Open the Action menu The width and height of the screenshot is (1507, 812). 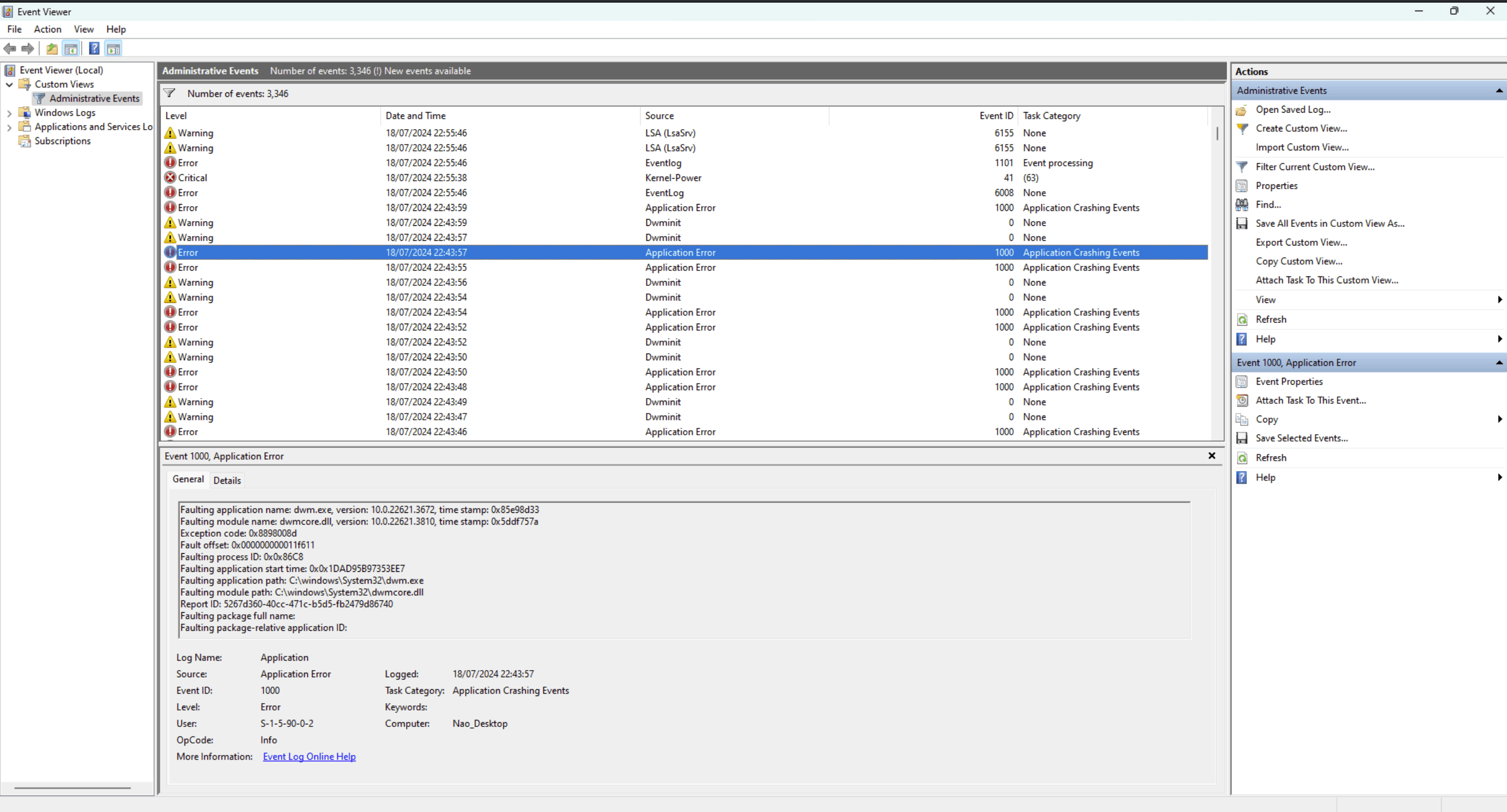click(47, 29)
